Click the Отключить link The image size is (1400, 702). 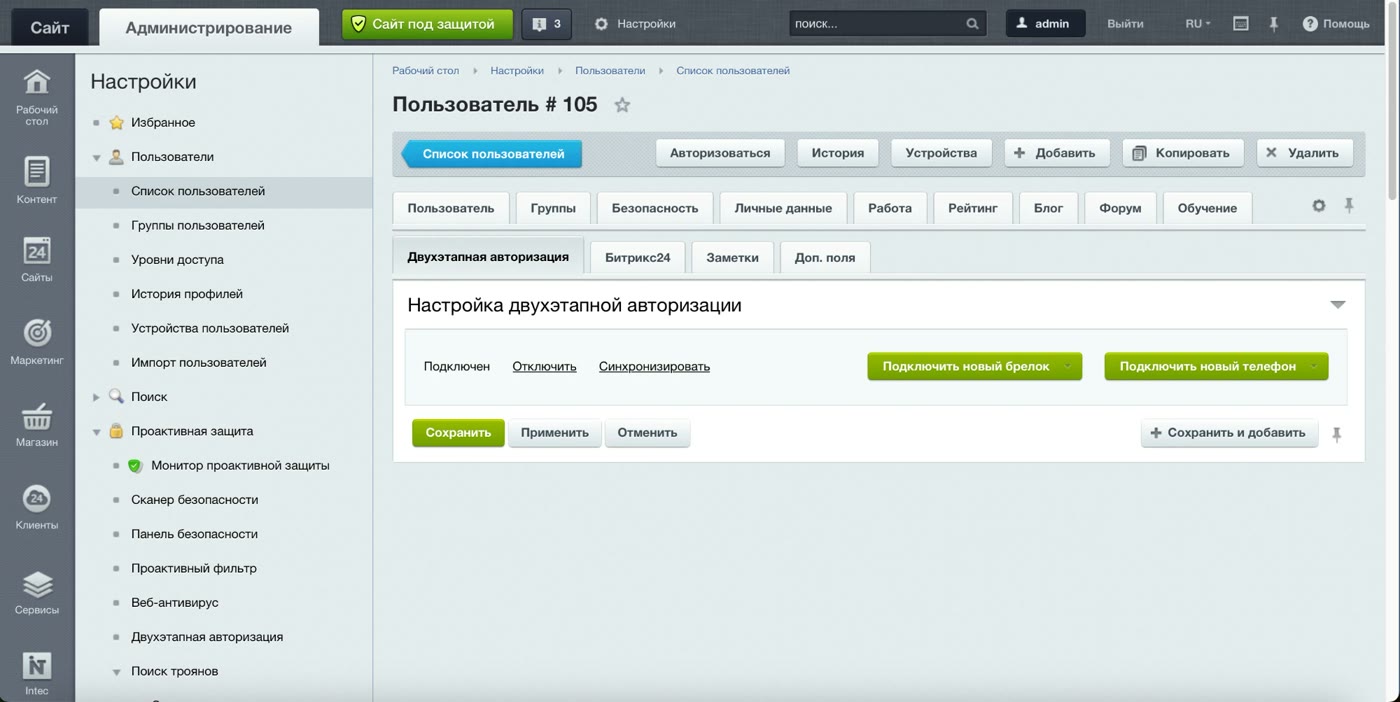coord(544,366)
